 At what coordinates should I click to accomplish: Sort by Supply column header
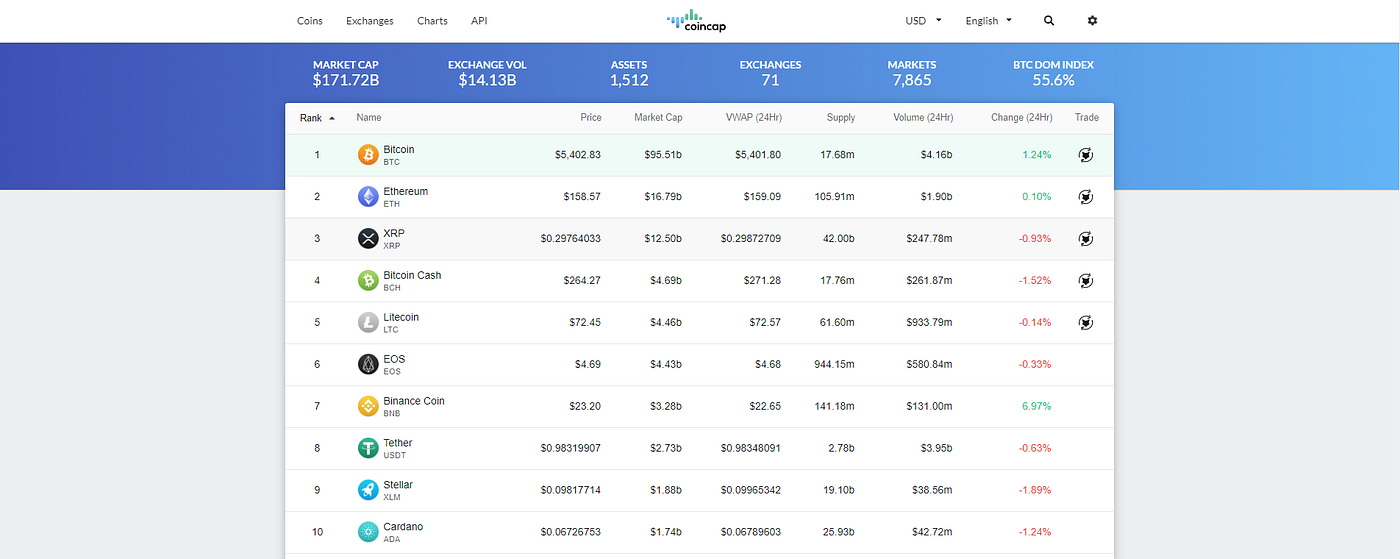[x=841, y=118]
